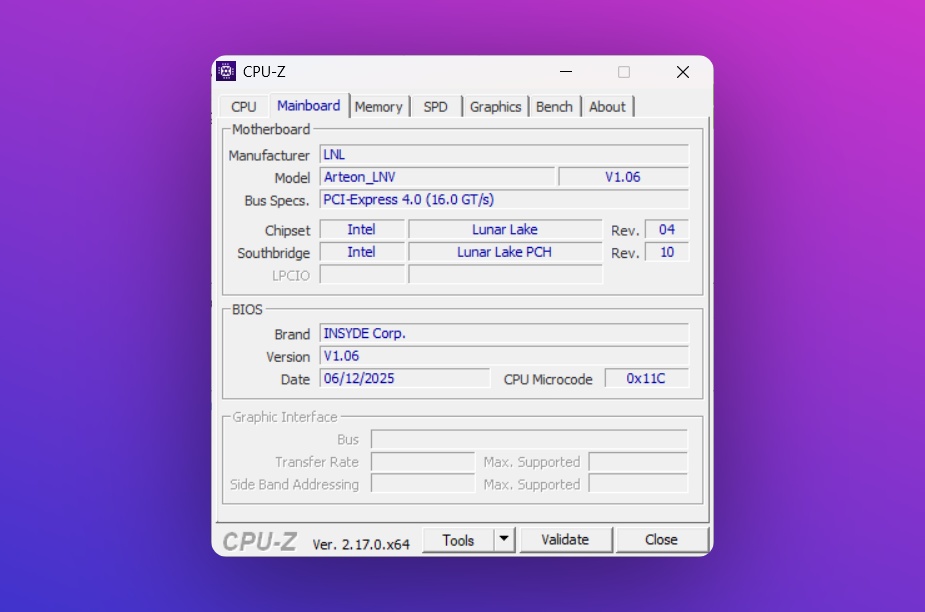925x612 pixels.
Task: Switch to the CPU tab
Action: (243, 107)
